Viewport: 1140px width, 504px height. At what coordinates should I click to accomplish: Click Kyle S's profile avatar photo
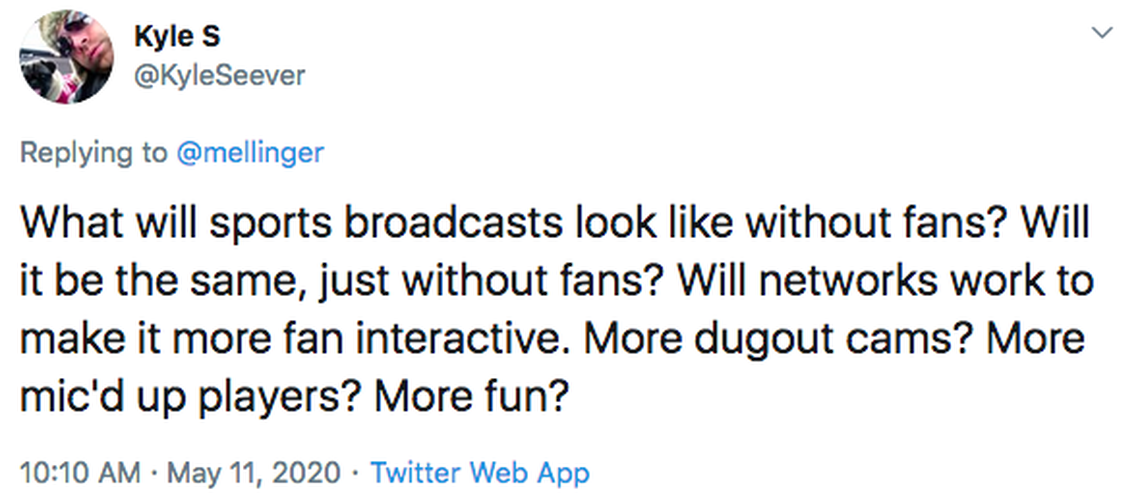[68, 56]
